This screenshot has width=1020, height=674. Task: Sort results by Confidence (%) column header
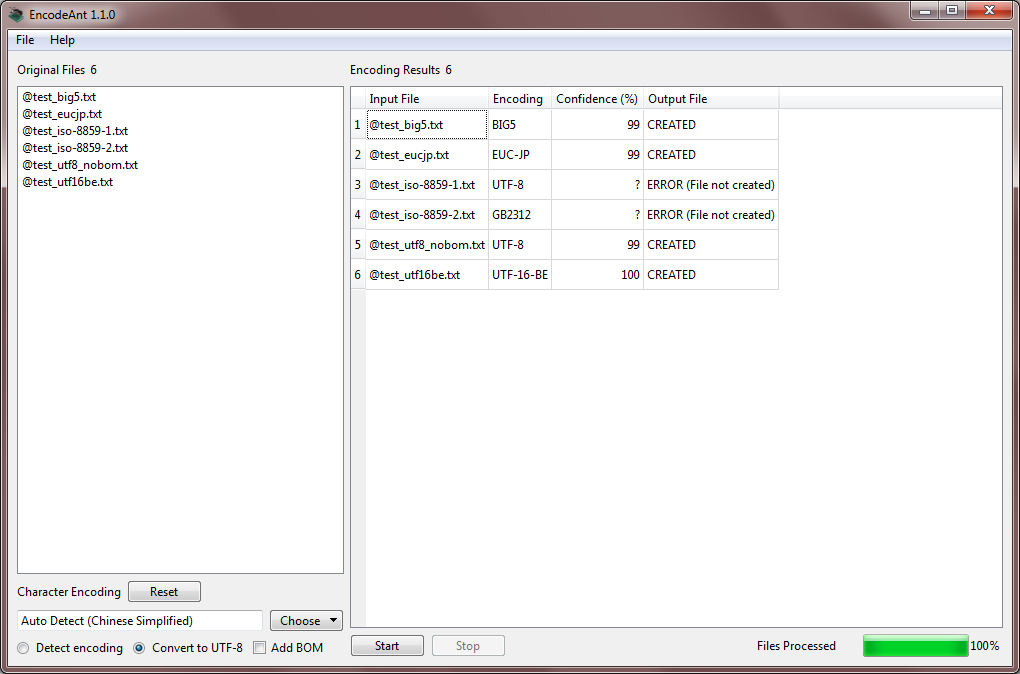596,99
